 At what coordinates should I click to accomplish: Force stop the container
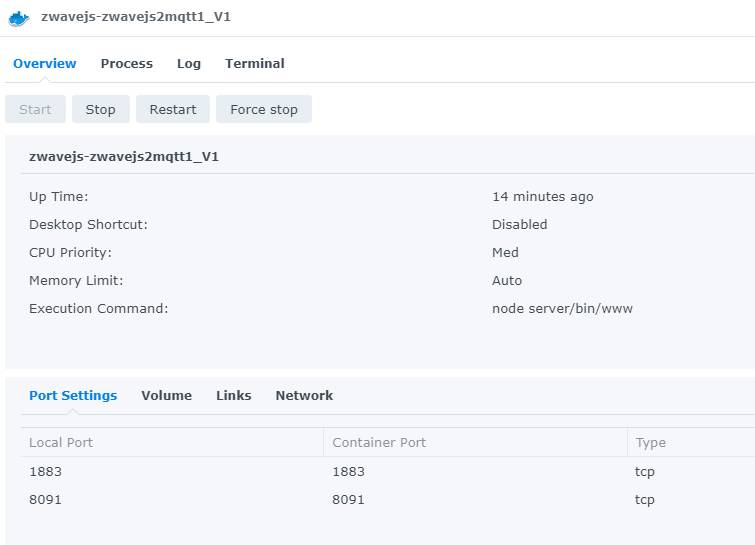pos(264,109)
